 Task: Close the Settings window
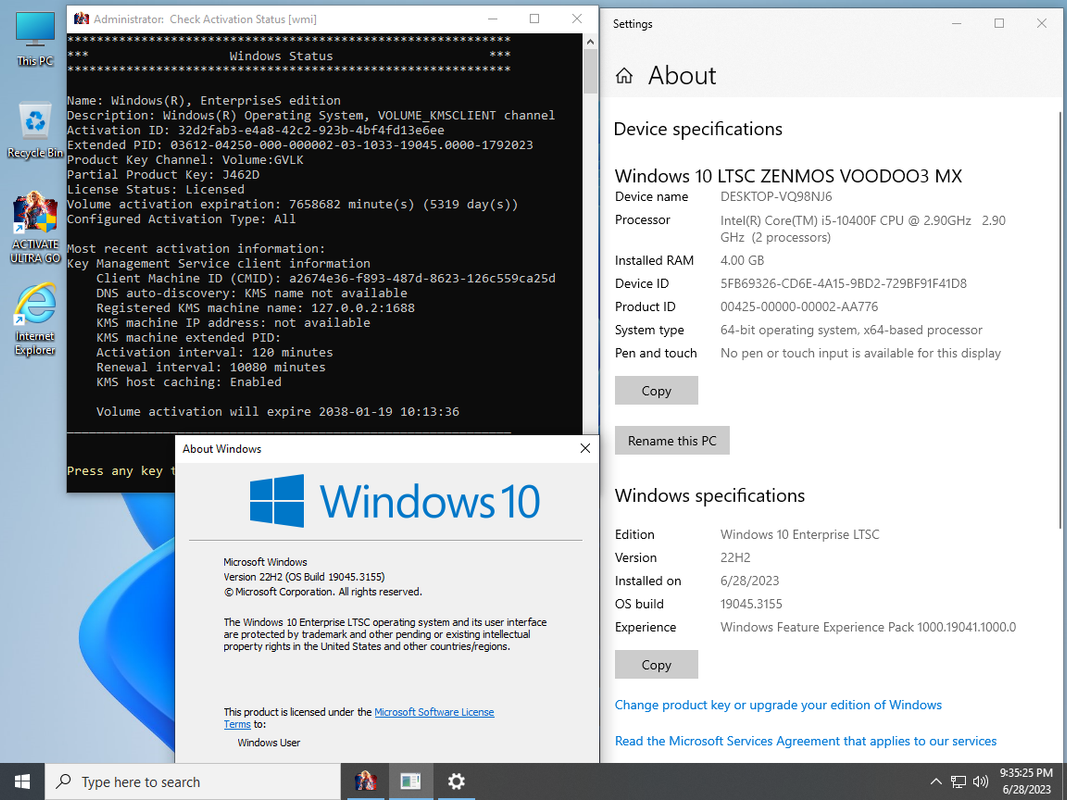click(x=1041, y=23)
